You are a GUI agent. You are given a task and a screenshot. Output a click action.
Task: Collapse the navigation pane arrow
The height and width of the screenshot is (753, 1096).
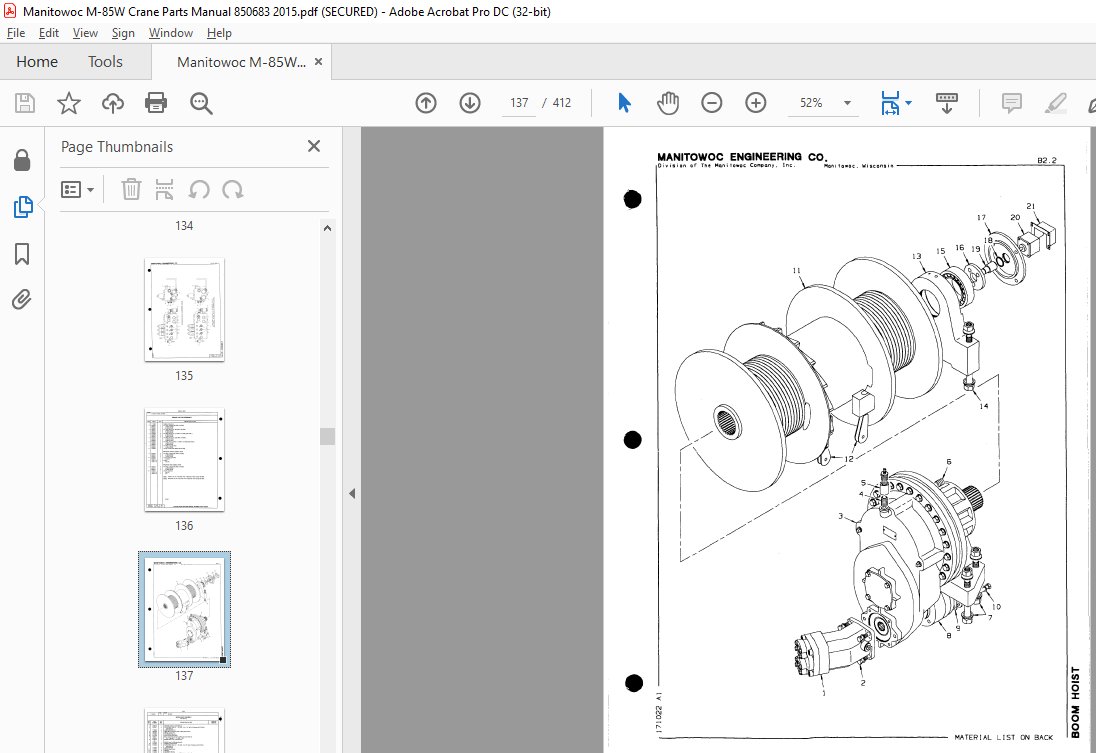[x=352, y=494]
